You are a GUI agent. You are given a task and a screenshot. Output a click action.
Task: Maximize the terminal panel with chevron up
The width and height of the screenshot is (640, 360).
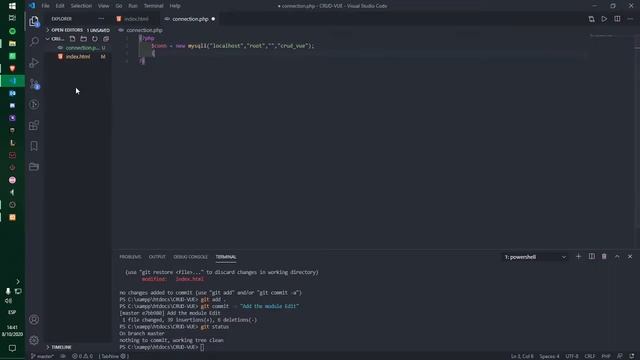(617, 257)
